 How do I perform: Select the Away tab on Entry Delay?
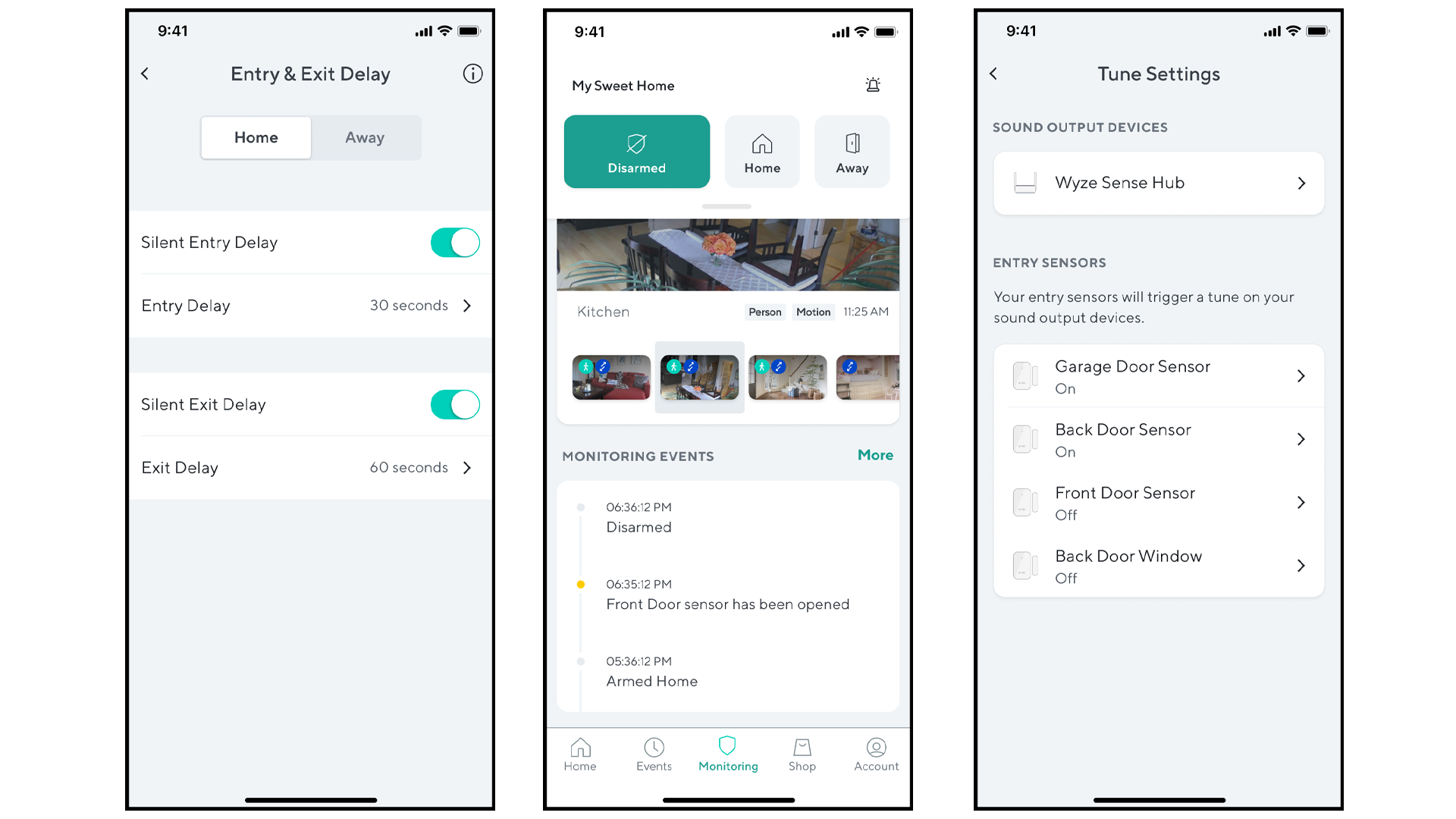(364, 137)
